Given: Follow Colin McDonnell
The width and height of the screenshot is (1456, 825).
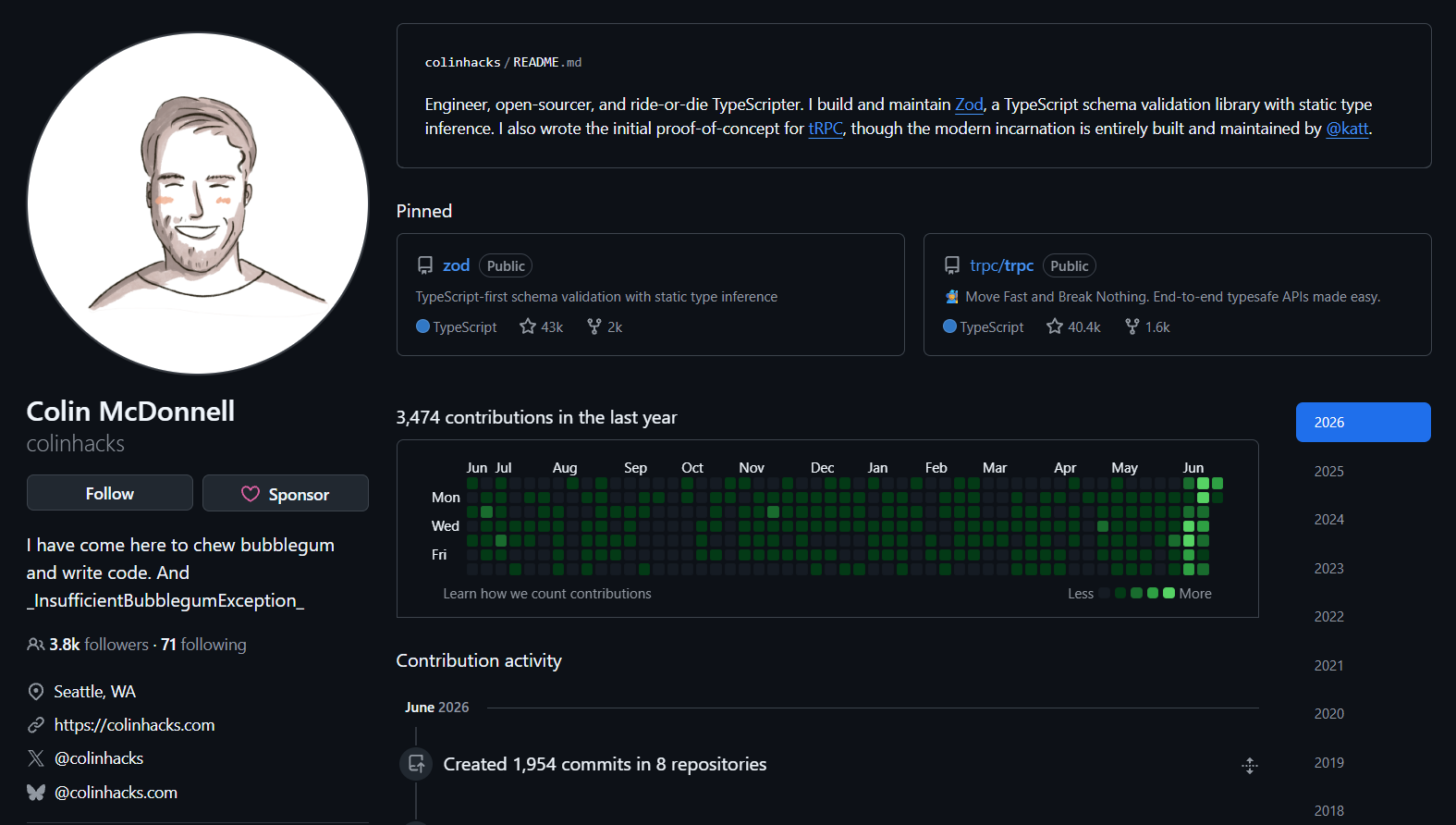Looking at the screenshot, I should click(x=110, y=493).
